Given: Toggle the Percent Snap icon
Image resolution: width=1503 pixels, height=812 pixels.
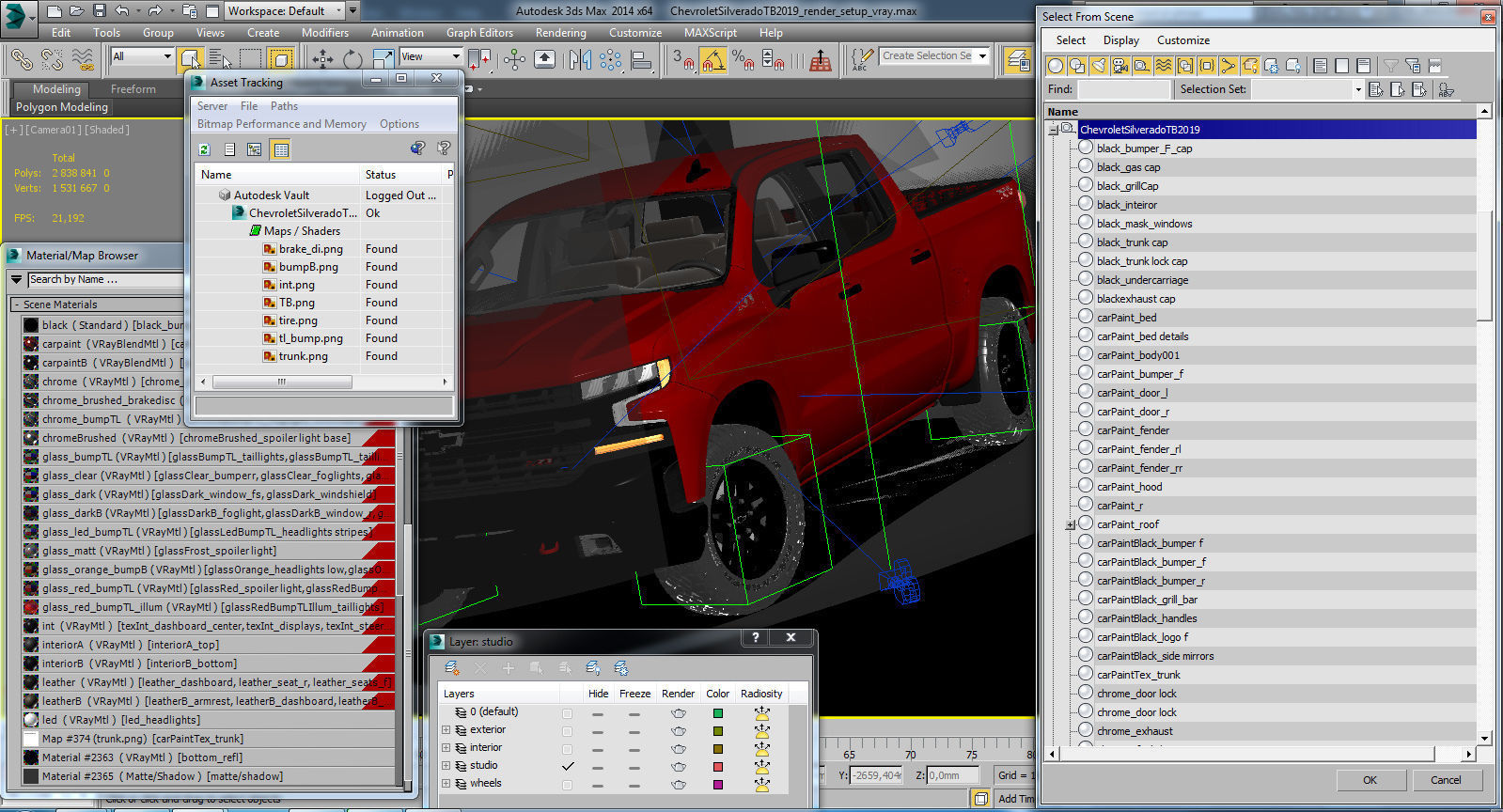Looking at the screenshot, I should [x=743, y=60].
